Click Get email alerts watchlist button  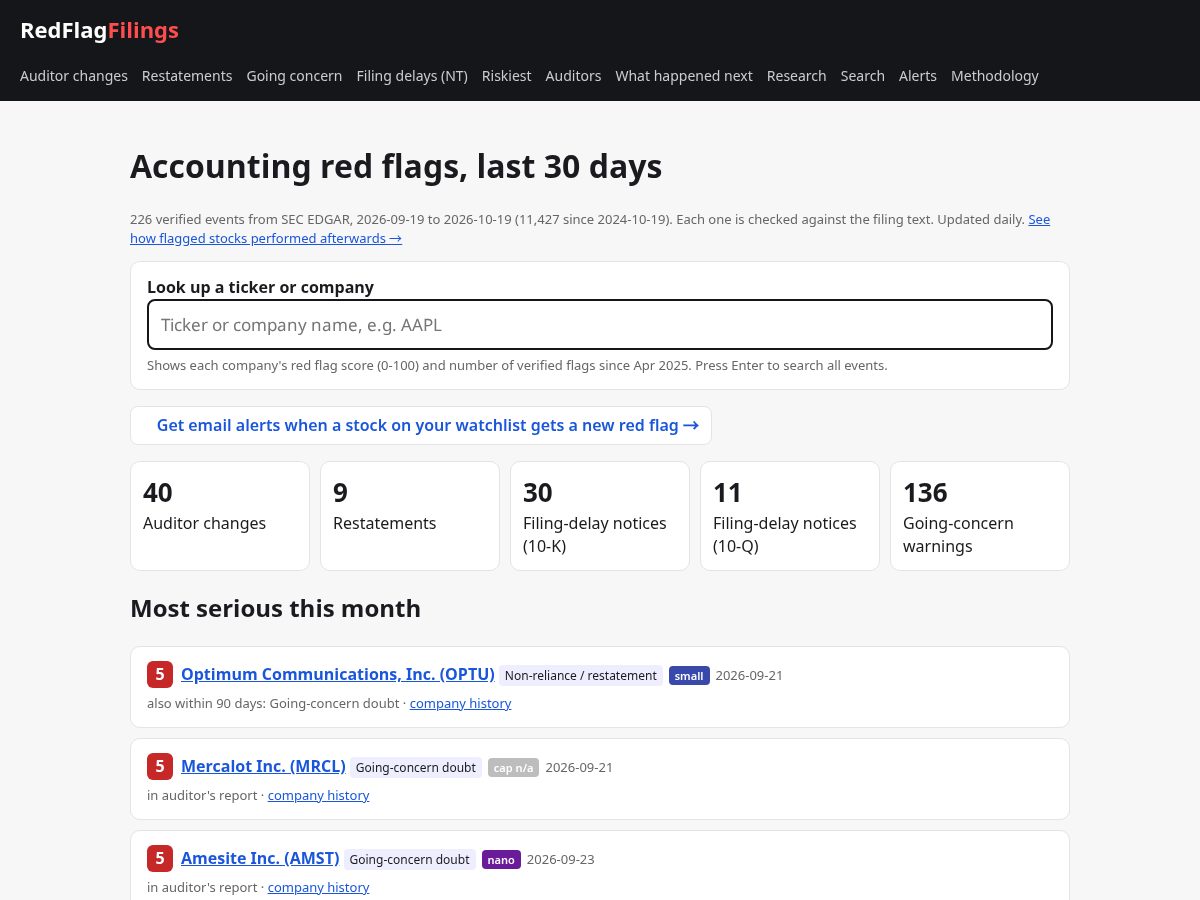[421, 425]
